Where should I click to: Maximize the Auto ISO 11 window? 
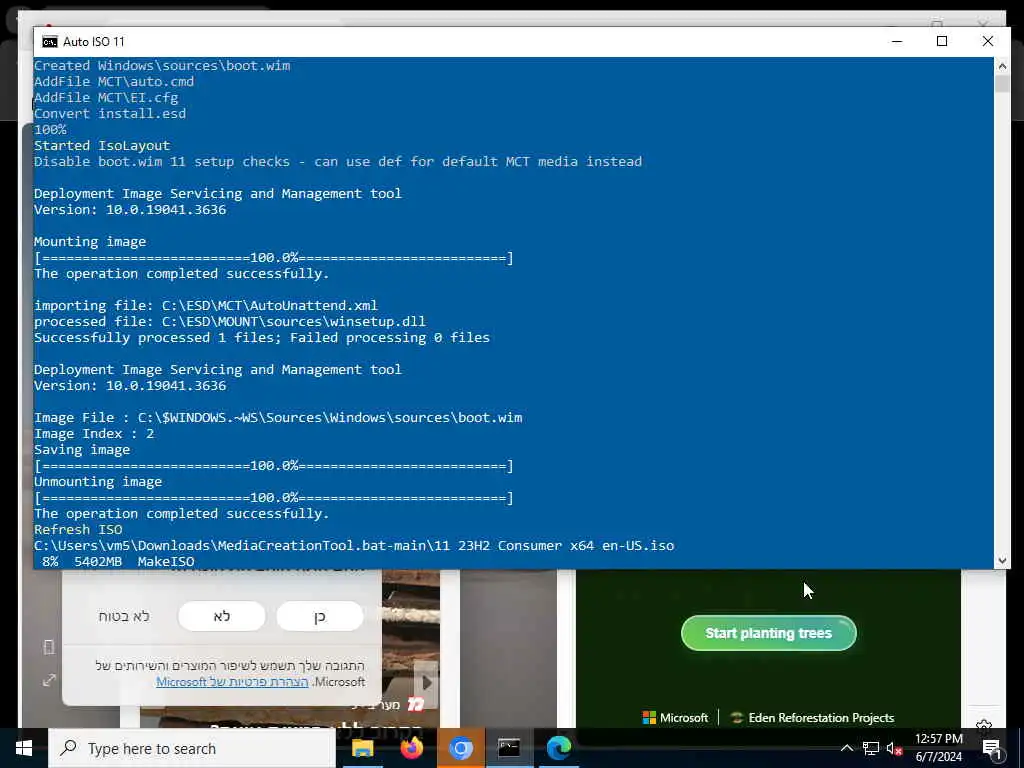coord(942,41)
